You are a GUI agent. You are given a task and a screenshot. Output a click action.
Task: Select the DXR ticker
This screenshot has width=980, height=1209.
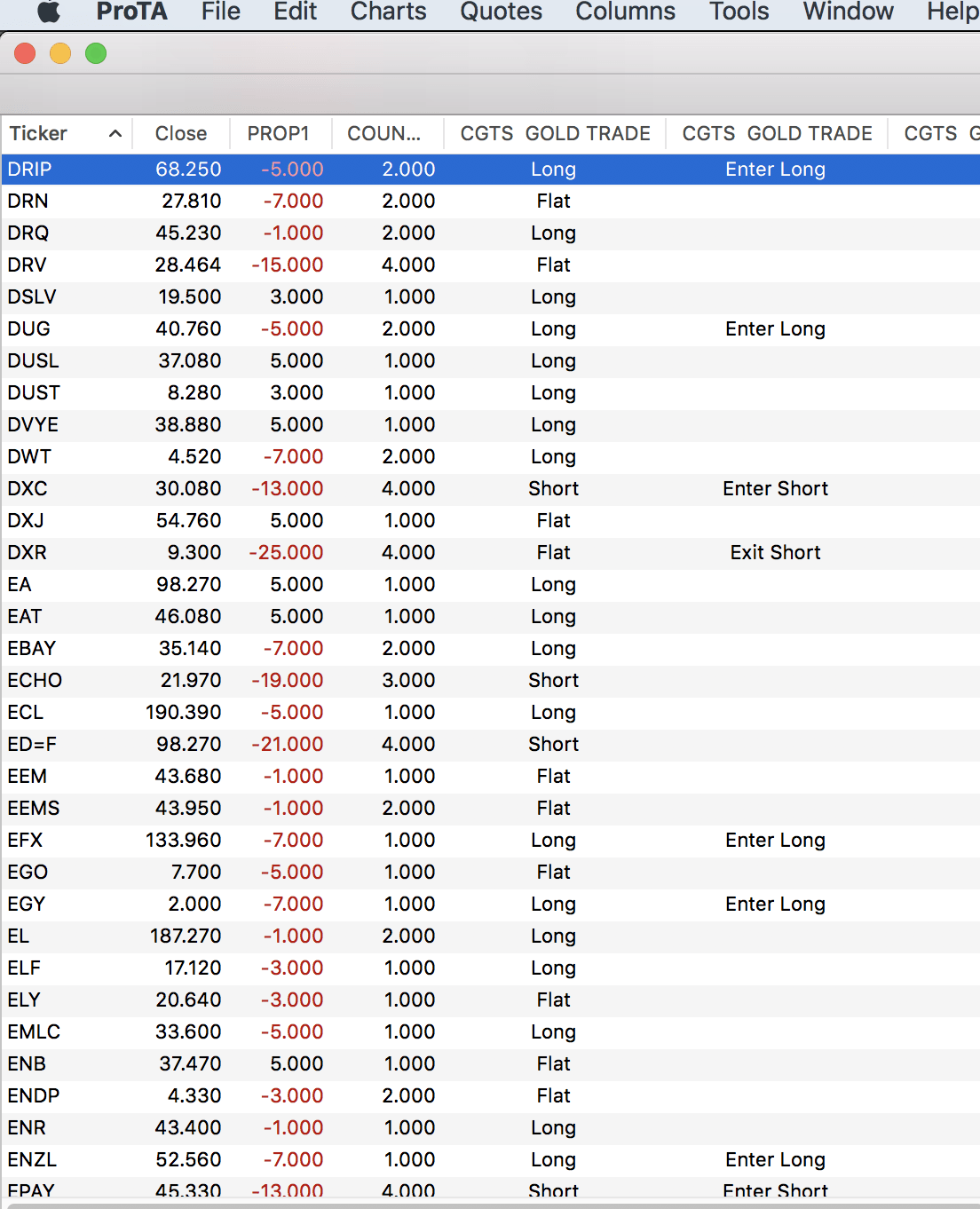[28, 553]
